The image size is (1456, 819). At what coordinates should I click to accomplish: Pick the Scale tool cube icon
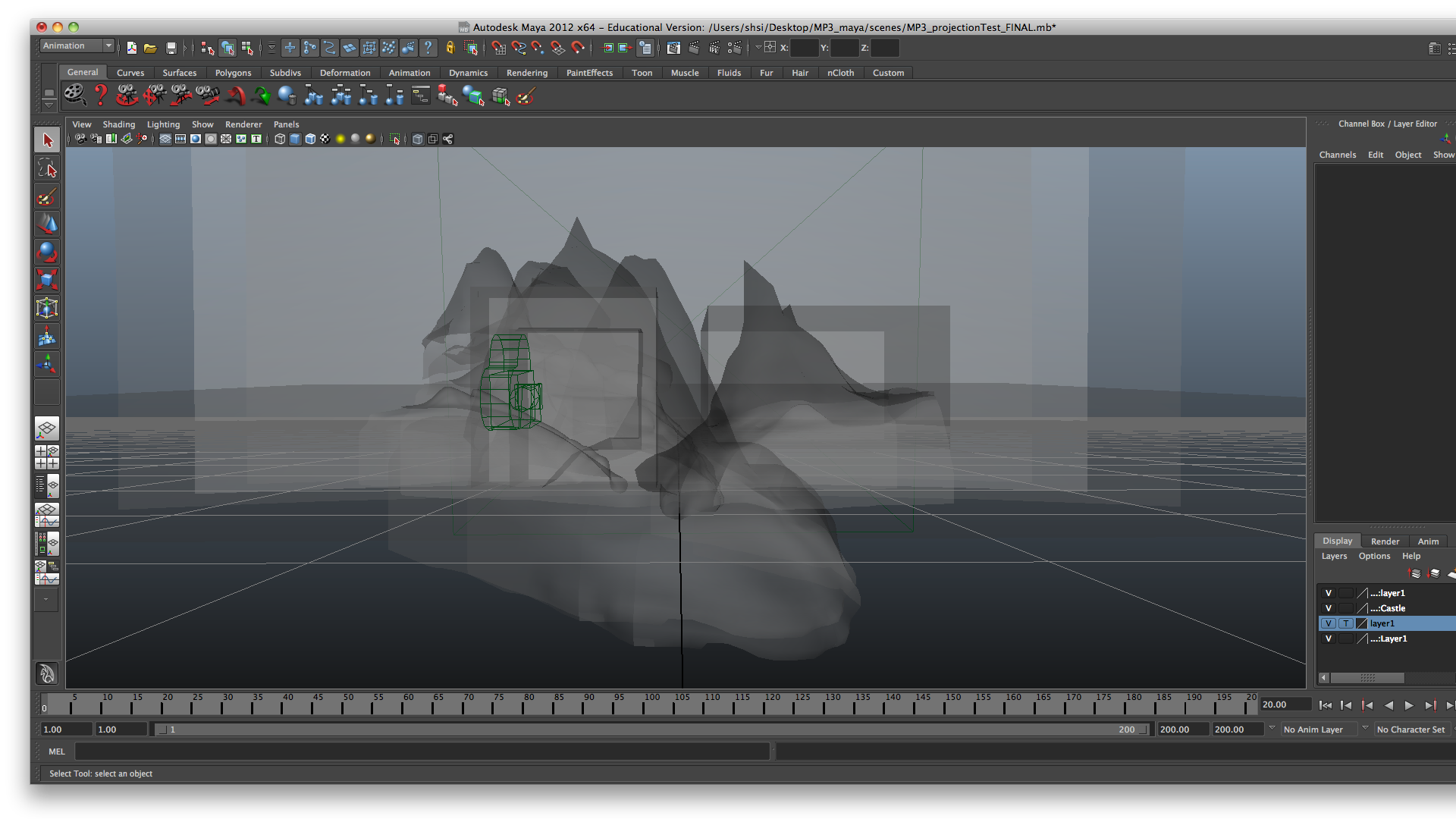pyautogui.click(x=47, y=280)
